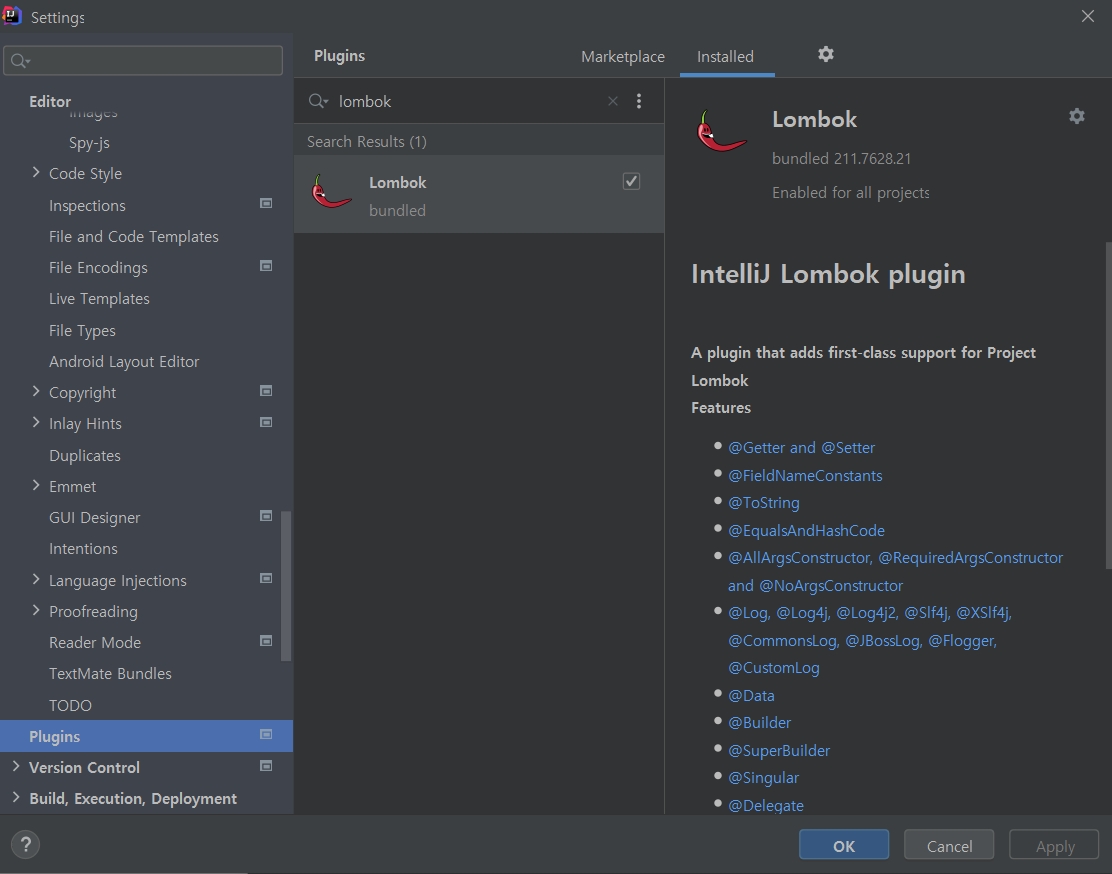
Task: Select Plugins in the settings tree
Action: pyautogui.click(x=146, y=736)
